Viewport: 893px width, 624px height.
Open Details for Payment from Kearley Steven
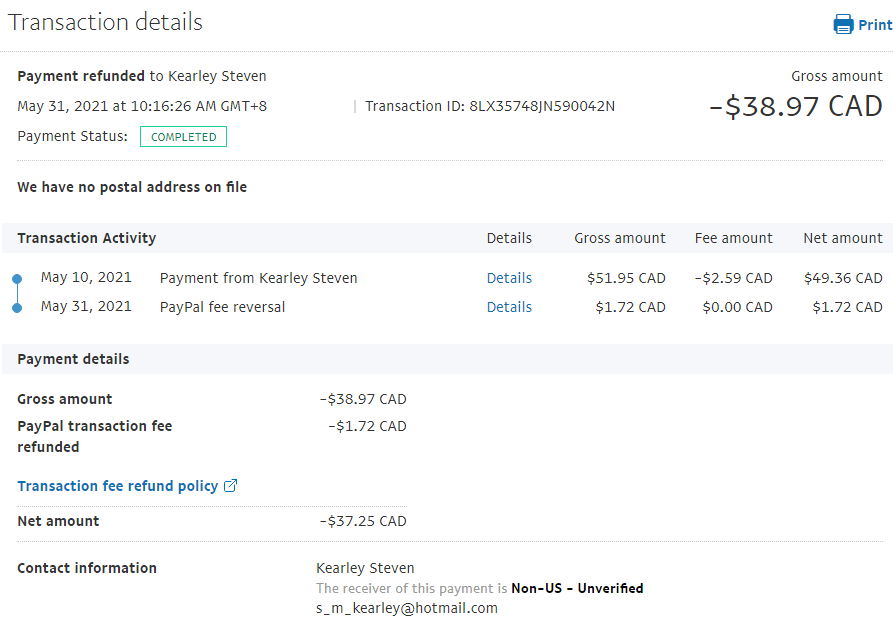click(x=509, y=278)
